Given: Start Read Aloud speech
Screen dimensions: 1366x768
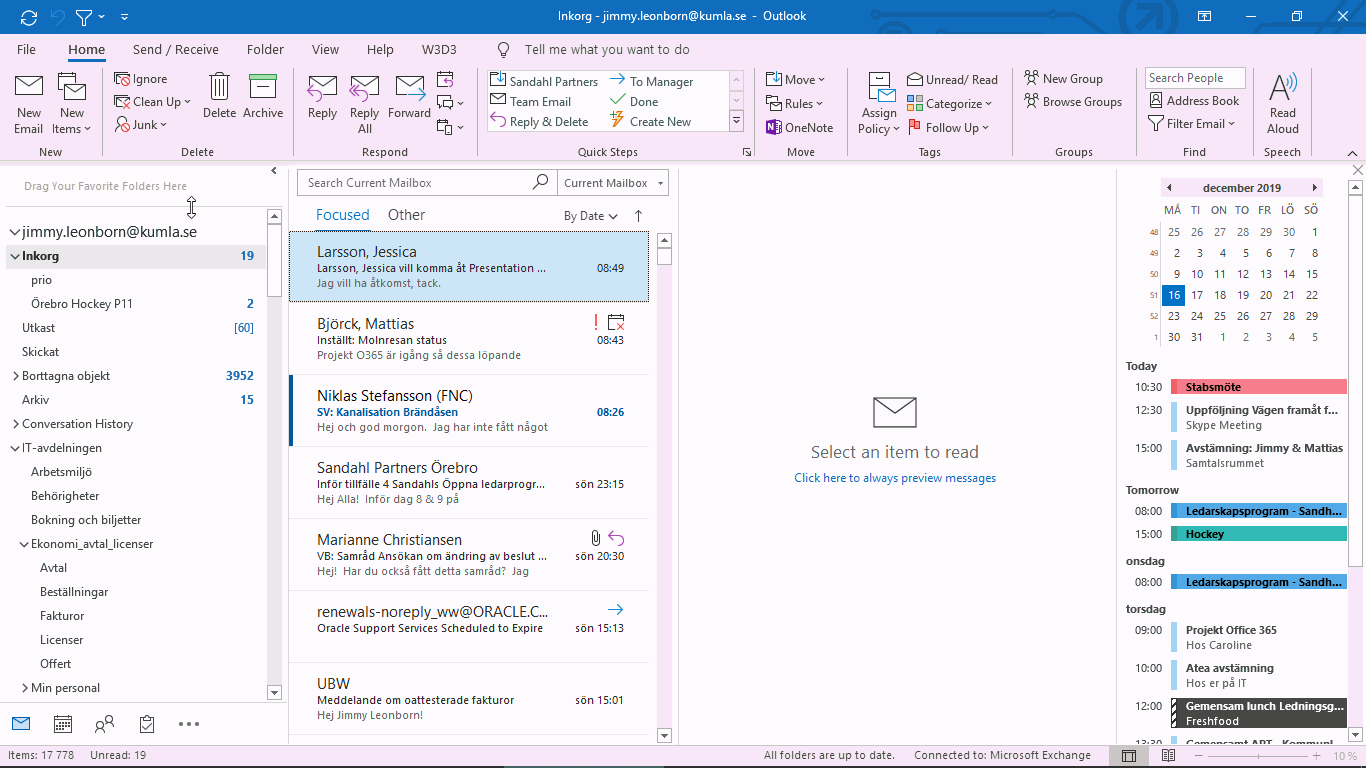Looking at the screenshot, I should tap(1283, 104).
